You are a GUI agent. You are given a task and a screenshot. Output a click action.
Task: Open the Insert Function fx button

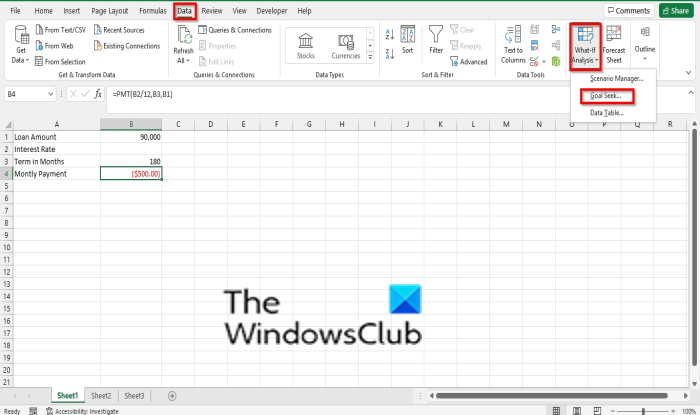click(98, 94)
